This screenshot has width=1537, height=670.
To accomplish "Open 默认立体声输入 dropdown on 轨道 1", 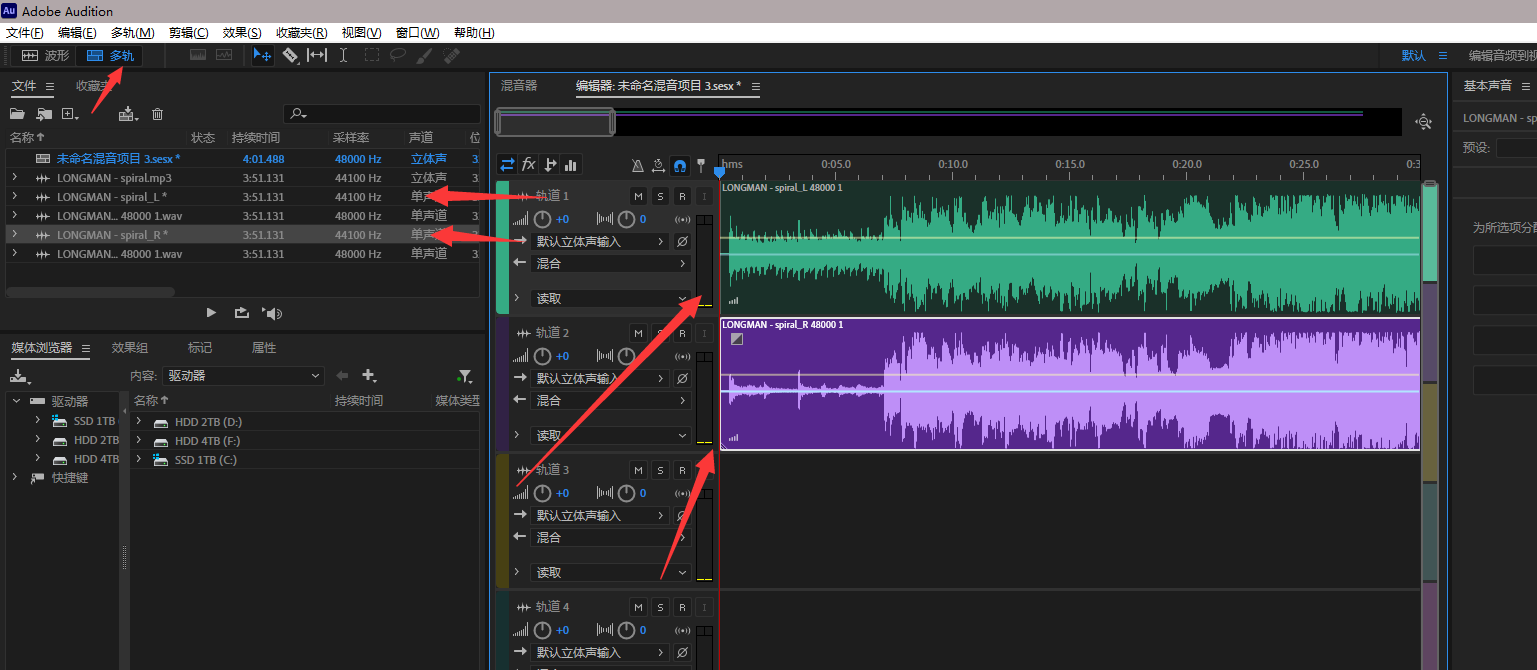I will (600, 241).
